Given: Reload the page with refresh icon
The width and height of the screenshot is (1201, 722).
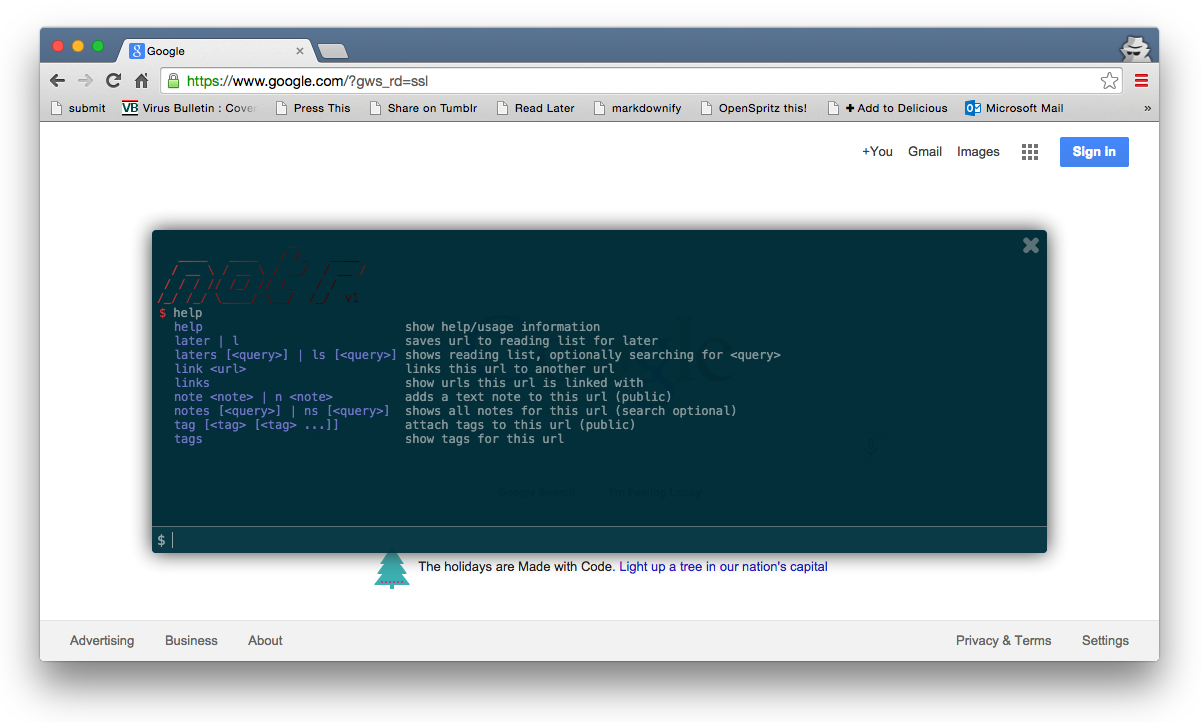Looking at the screenshot, I should point(114,81).
